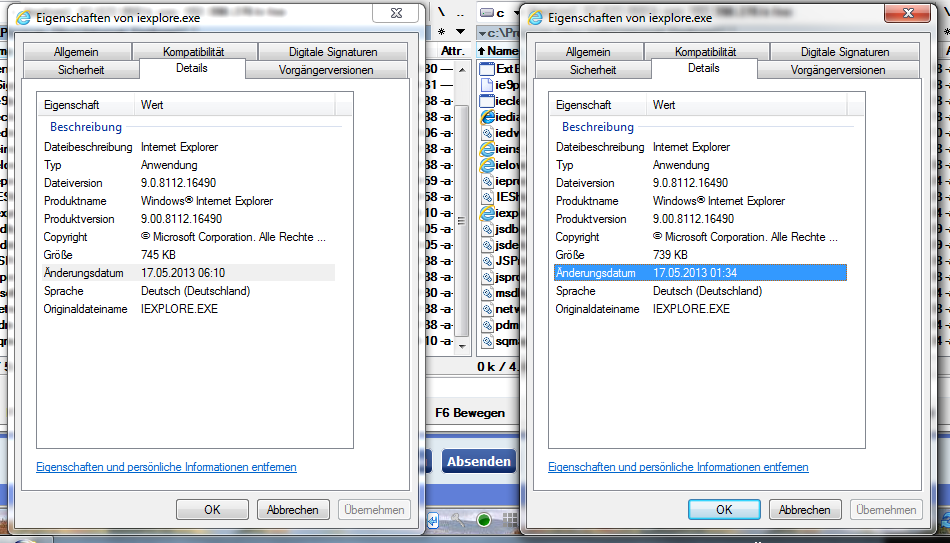Open Sicherheit tab in 745 KB dialog

click(x=81, y=70)
